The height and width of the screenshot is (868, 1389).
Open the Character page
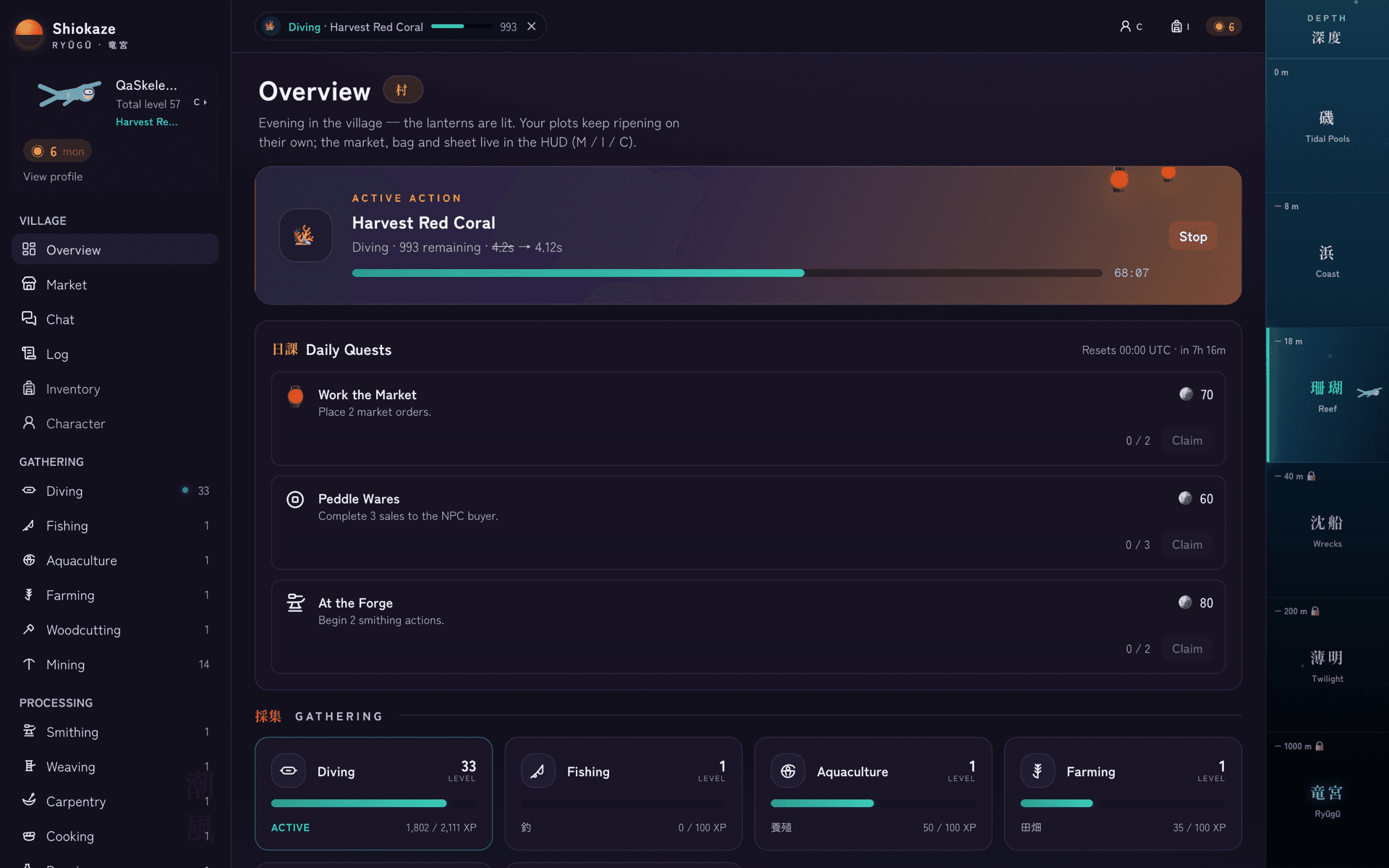pos(115,423)
